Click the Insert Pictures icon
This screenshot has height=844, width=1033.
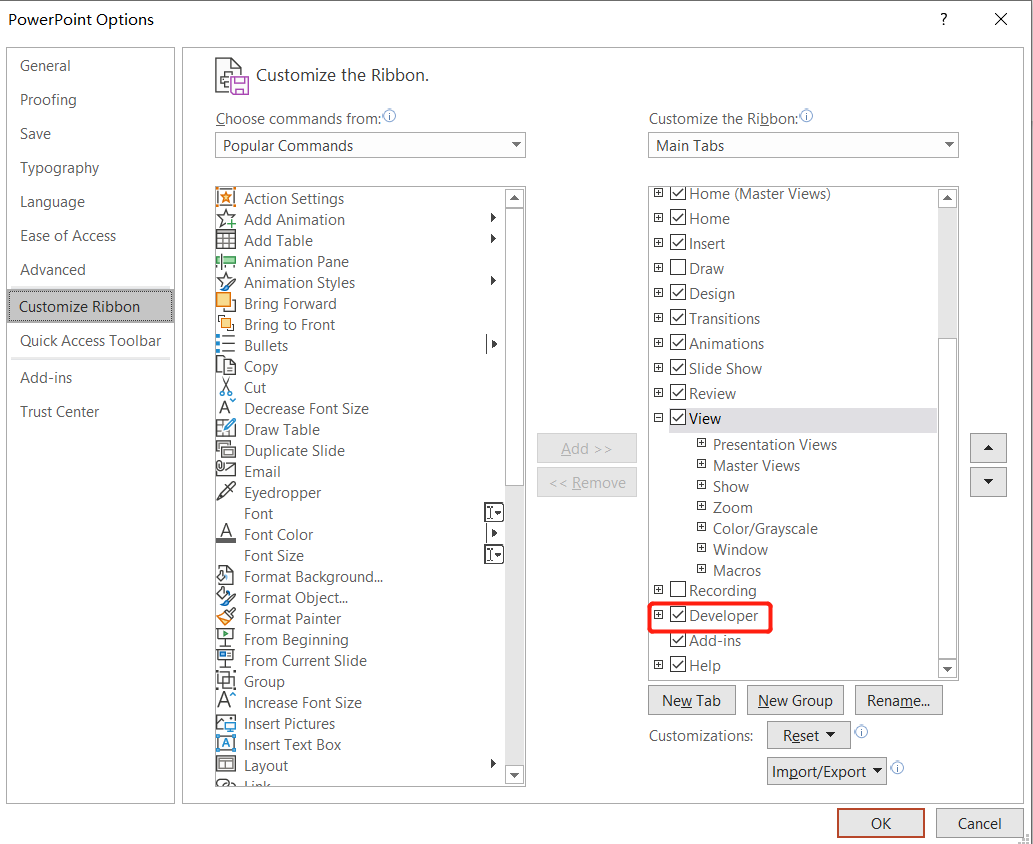click(226, 723)
